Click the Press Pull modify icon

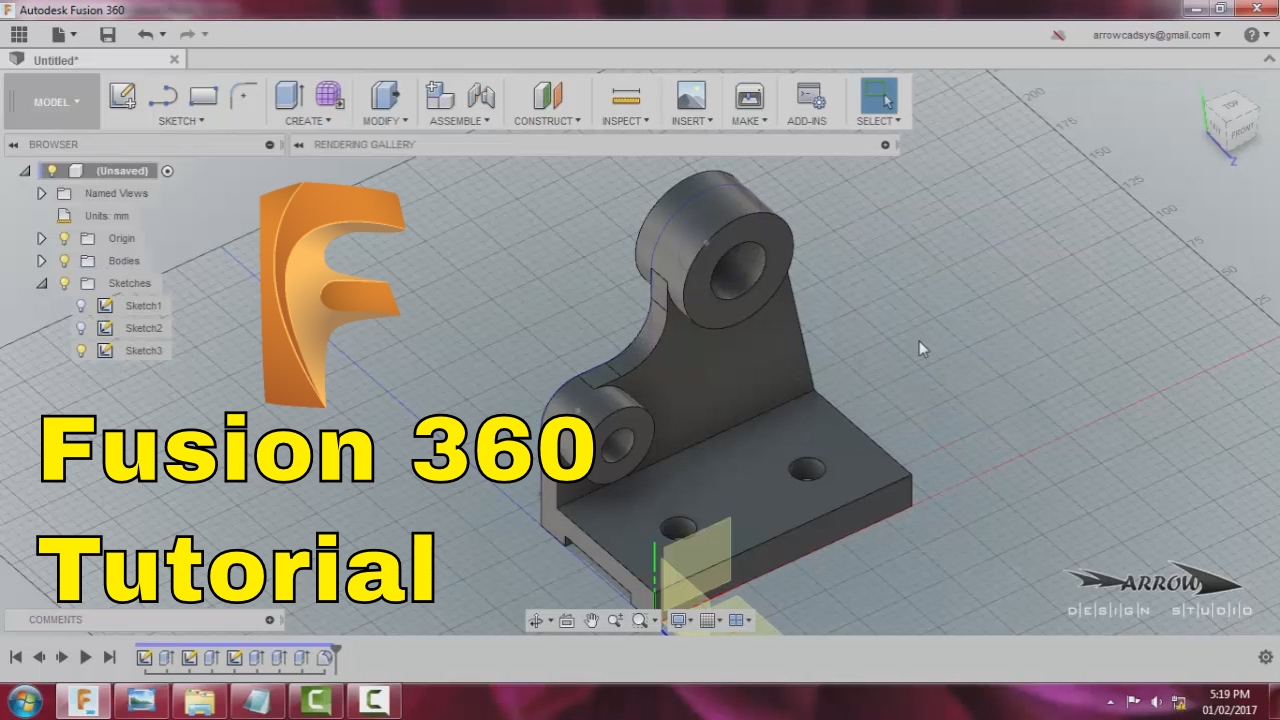[385, 96]
